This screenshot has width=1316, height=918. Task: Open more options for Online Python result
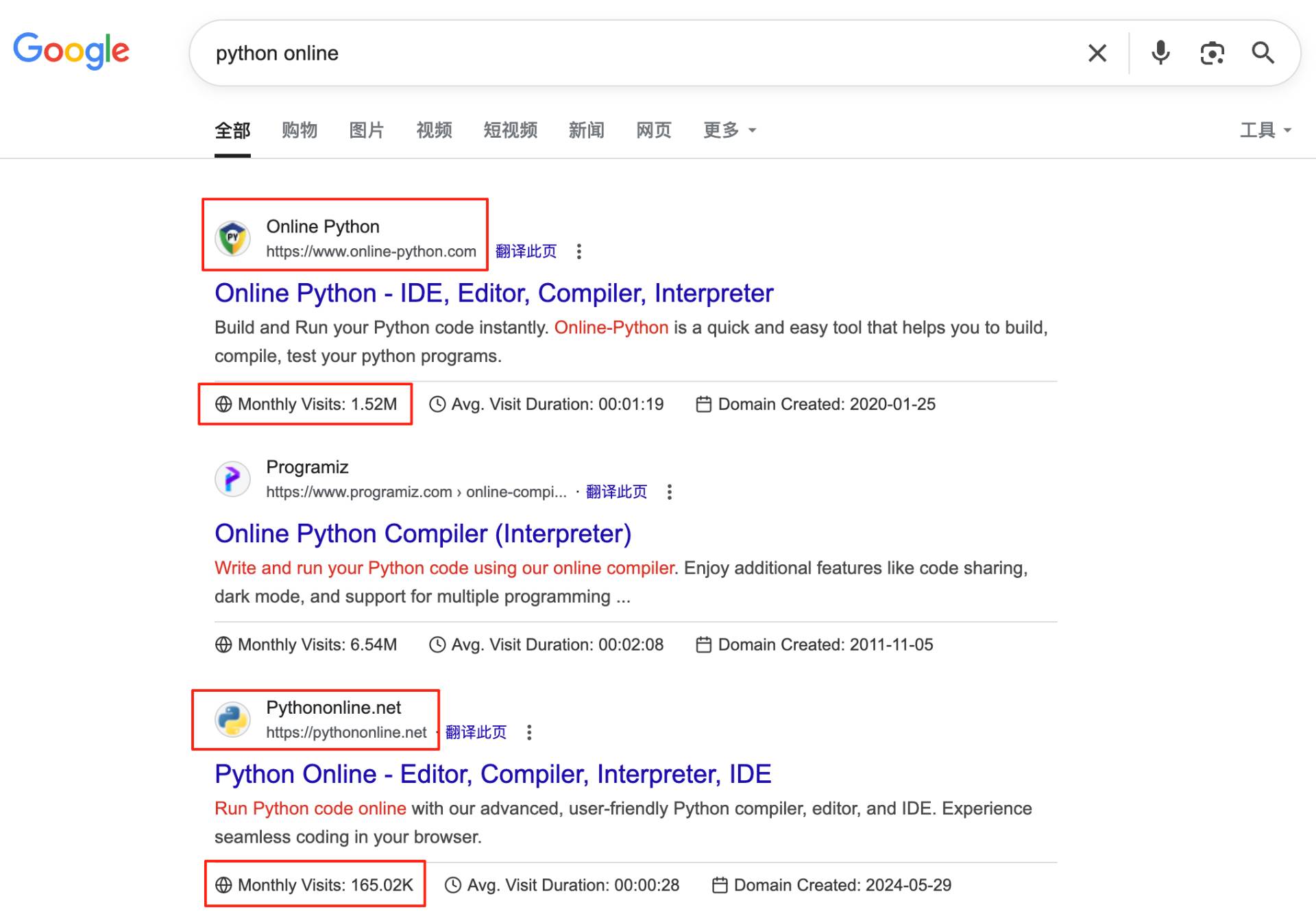click(579, 252)
